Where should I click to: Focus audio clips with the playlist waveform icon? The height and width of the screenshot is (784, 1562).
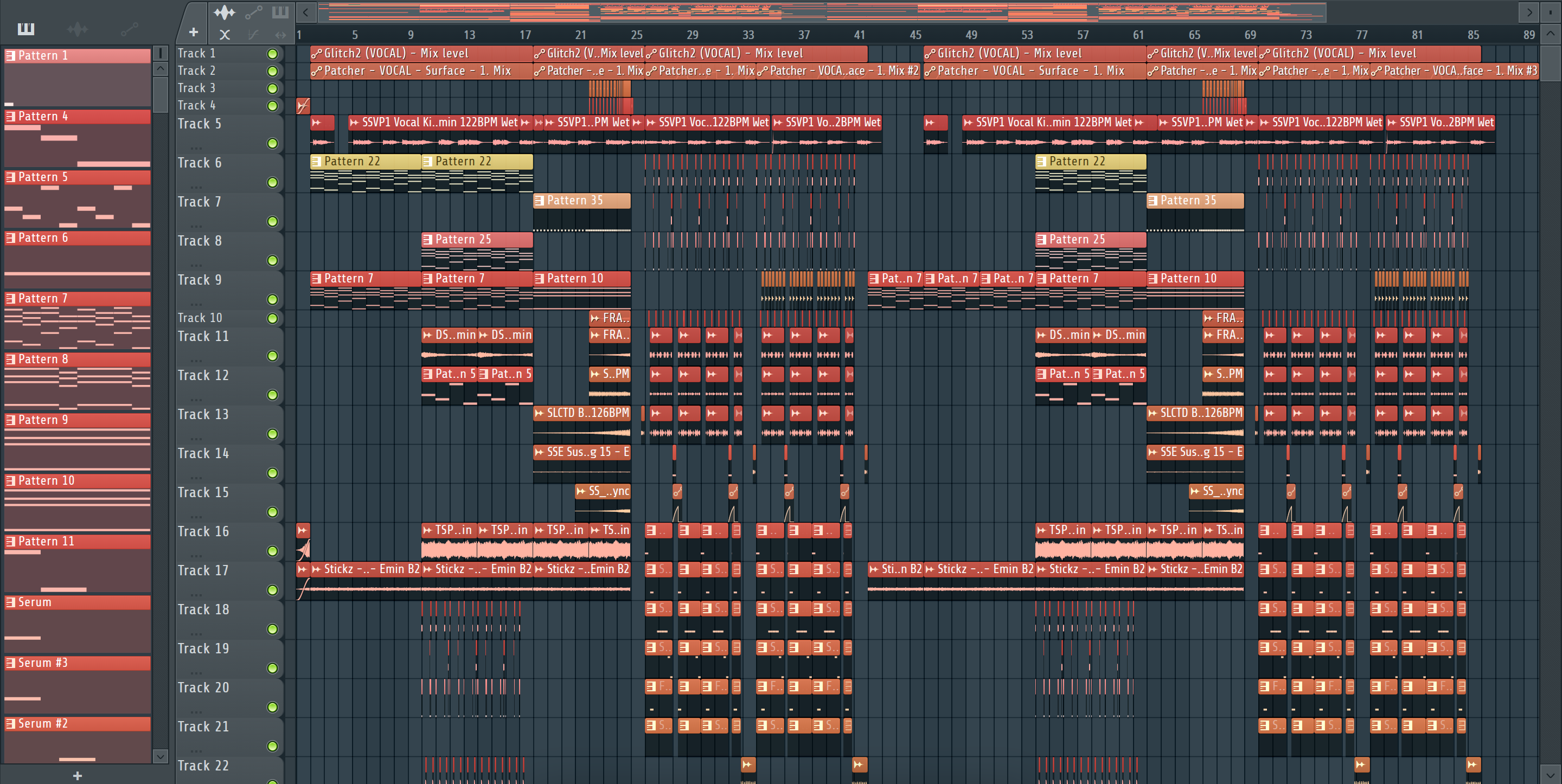click(225, 12)
